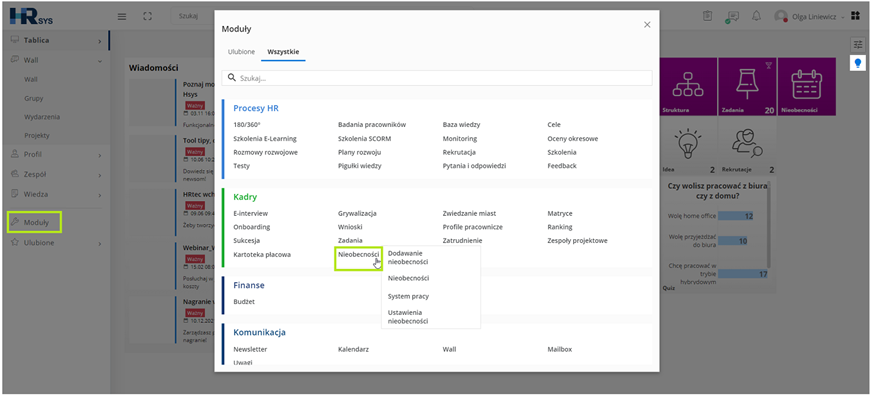
Task: Select Nieobecności in the submenu
Action: (408, 278)
